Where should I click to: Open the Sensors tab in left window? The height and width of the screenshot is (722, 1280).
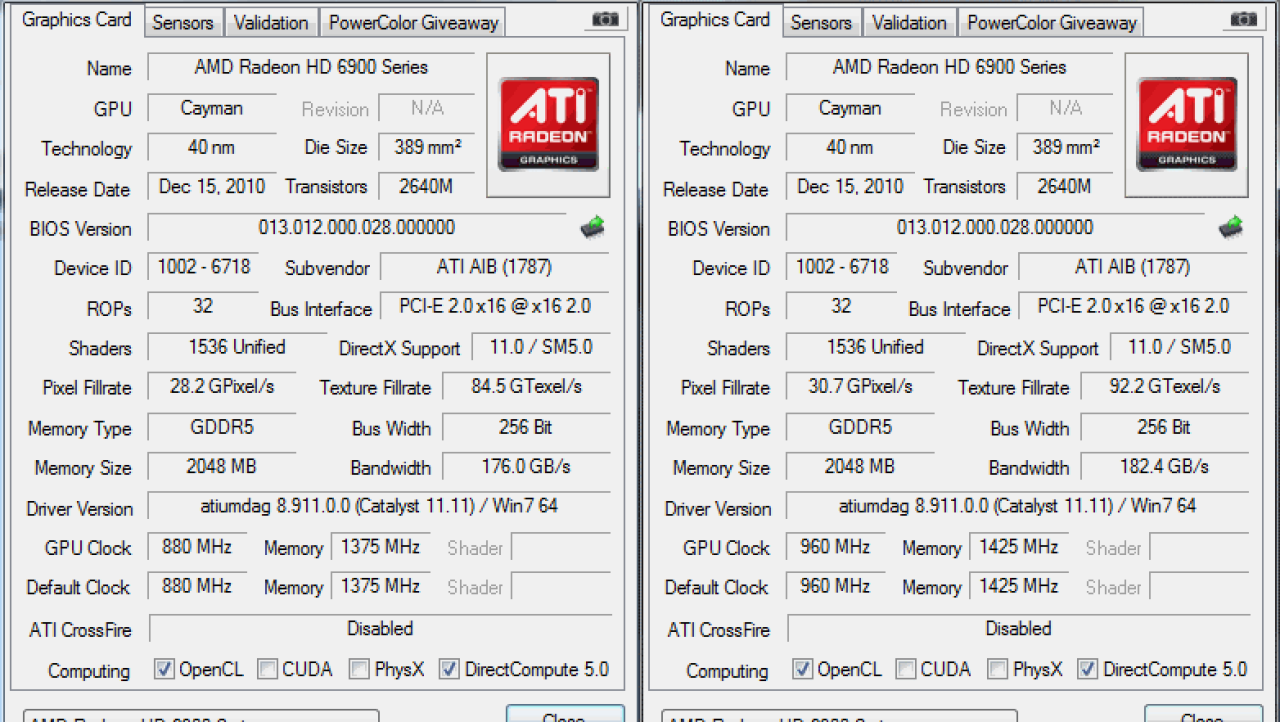click(182, 22)
